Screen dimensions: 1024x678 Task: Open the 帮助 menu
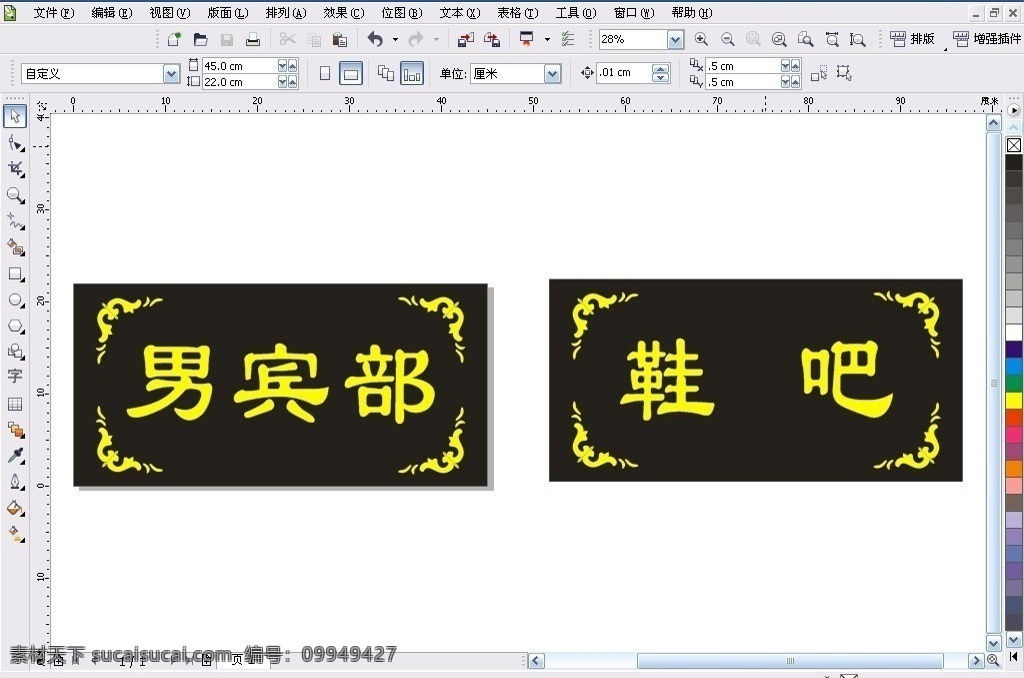point(692,13)
